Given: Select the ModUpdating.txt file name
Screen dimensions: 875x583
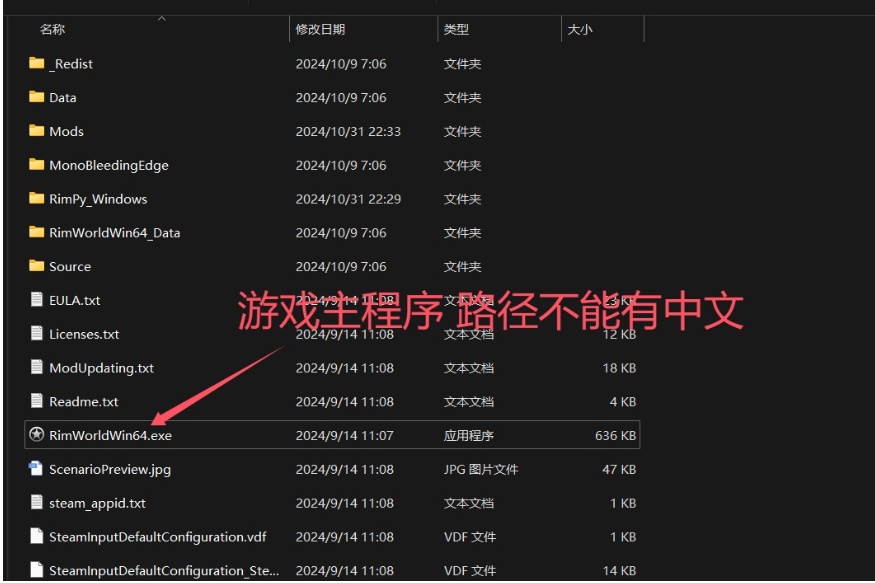Looking at the screenshot, I should click(x=102, y=368).
